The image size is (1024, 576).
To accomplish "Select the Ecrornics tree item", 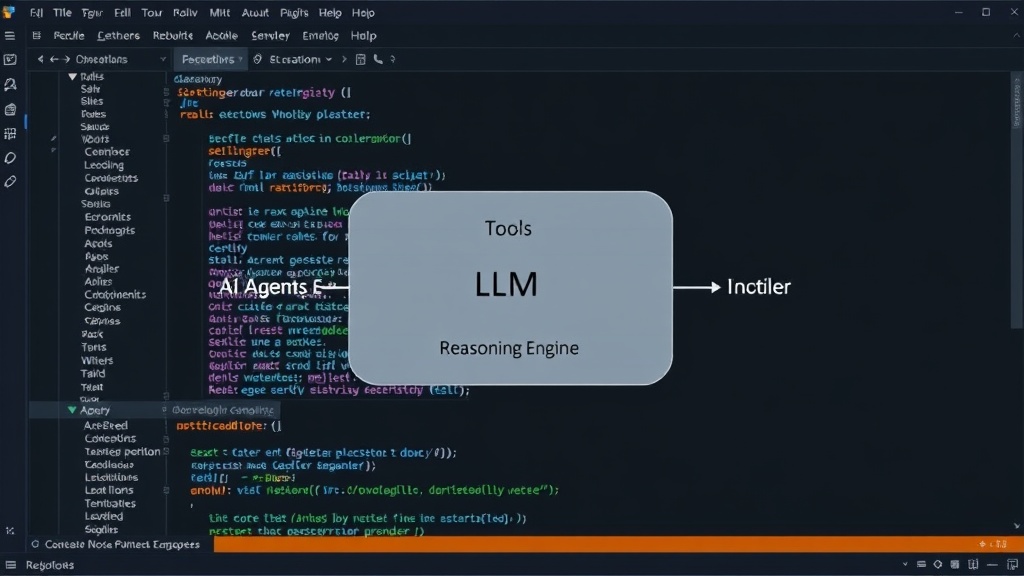I will tap(108, 217).
